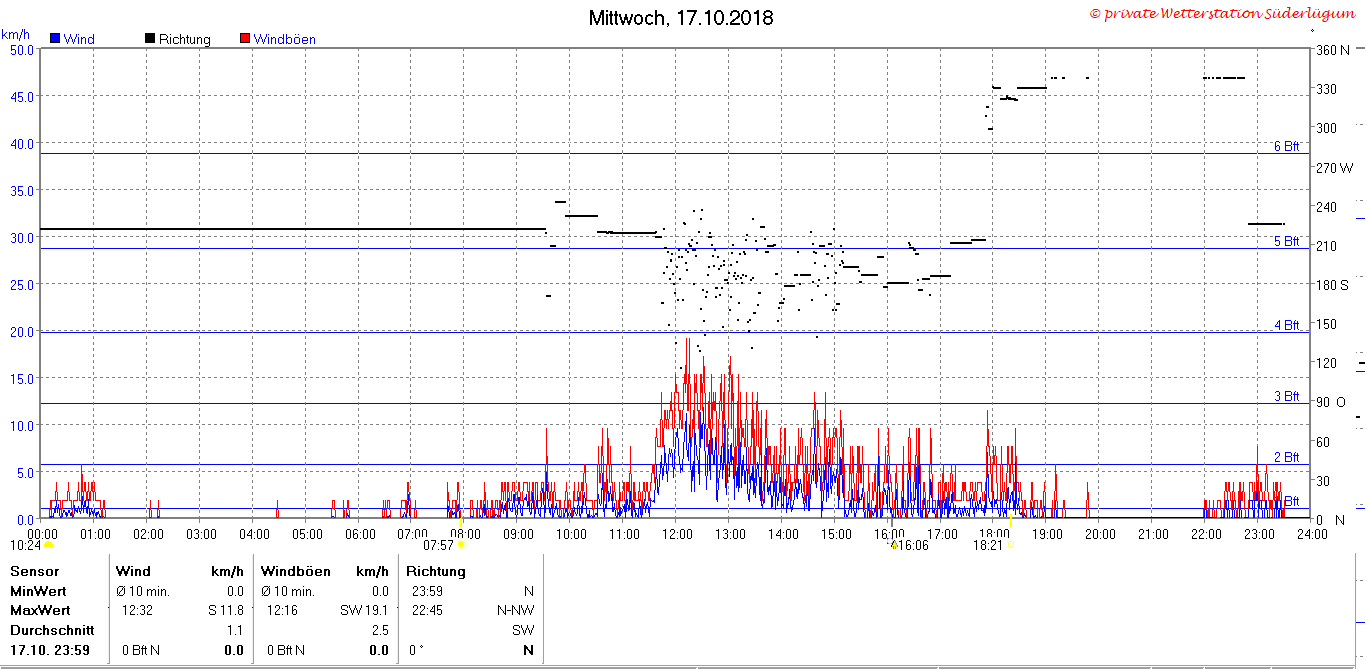Click the 270 W direction axis label
This screenshot has height=669, width=1366.
1334,167
